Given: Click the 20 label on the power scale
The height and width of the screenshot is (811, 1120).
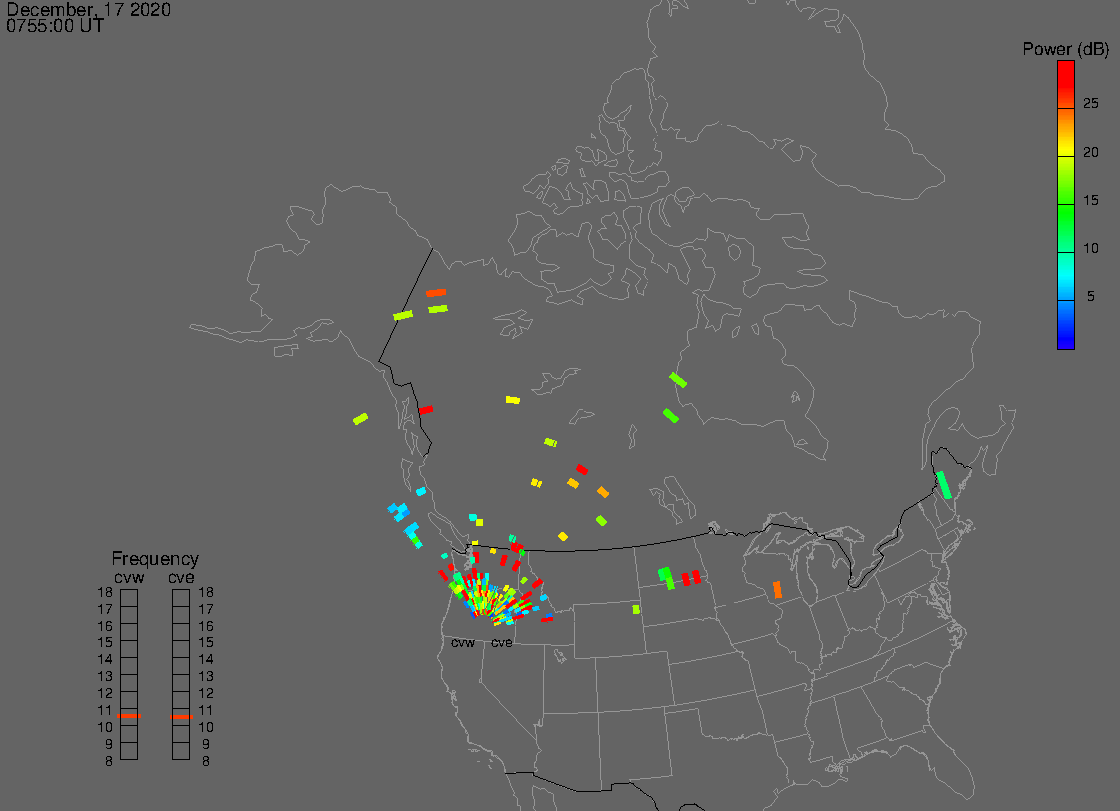Looking at the screenshot, I should (1090, 151).
